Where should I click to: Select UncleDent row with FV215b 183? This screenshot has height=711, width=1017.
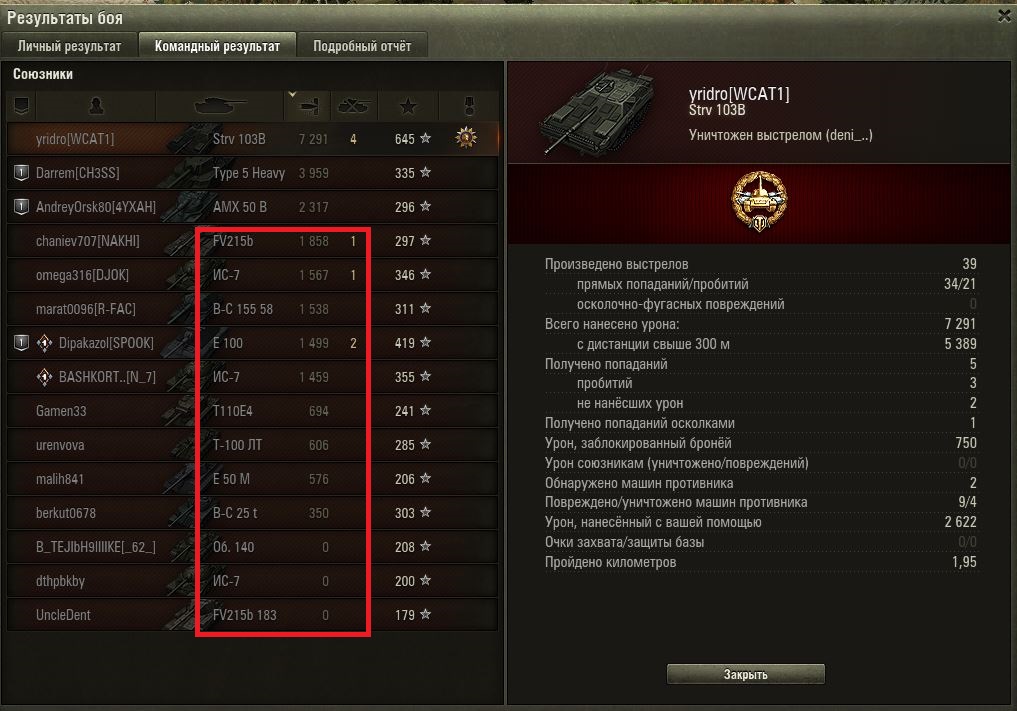coord(253,615)
